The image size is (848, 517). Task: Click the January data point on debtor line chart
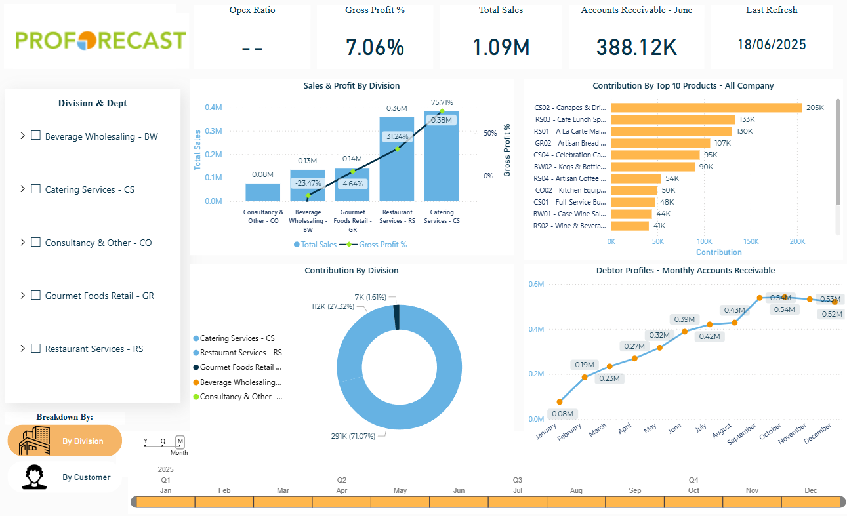point(559,403)
